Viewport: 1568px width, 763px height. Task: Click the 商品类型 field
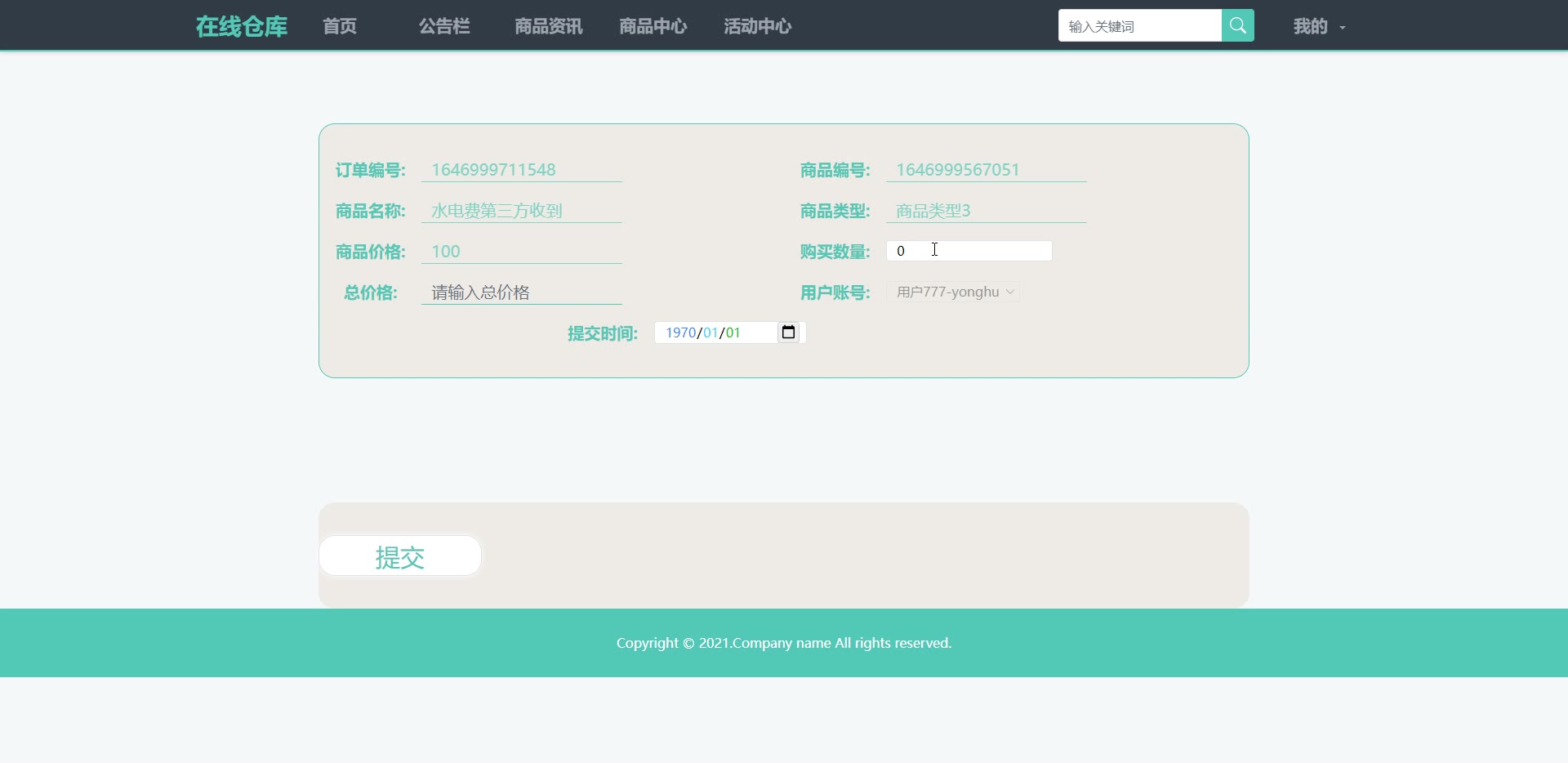pyautogui.click(x=986, y=211)
